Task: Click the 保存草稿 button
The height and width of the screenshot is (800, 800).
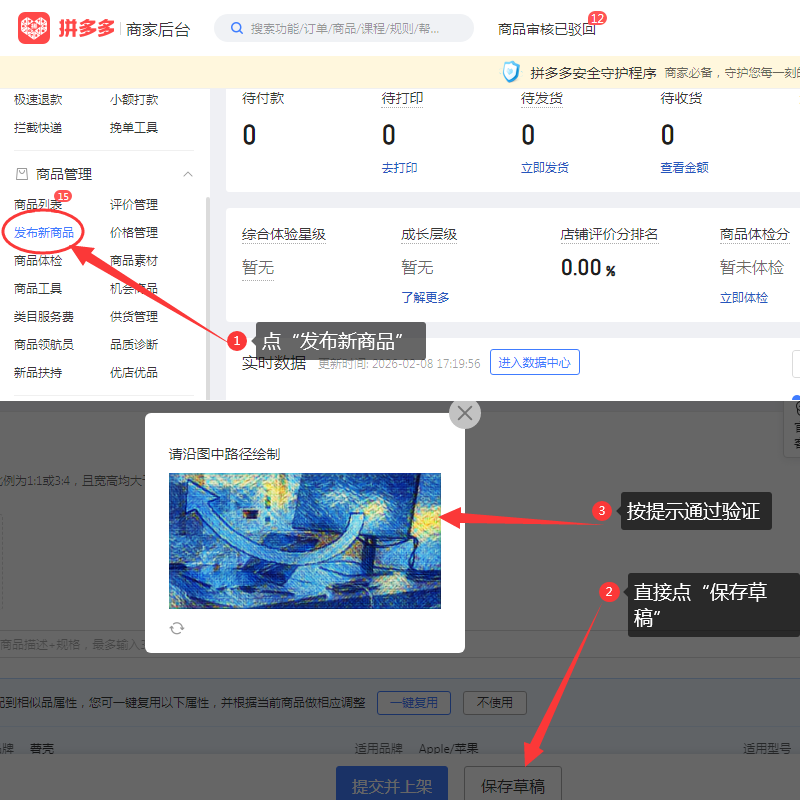Action: pyautogui.click(x=513, y=786)
